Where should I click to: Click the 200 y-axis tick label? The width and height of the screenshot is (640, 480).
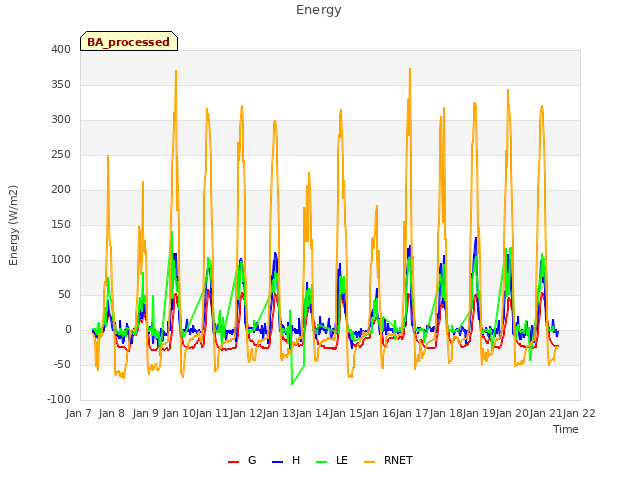point(61,189)
